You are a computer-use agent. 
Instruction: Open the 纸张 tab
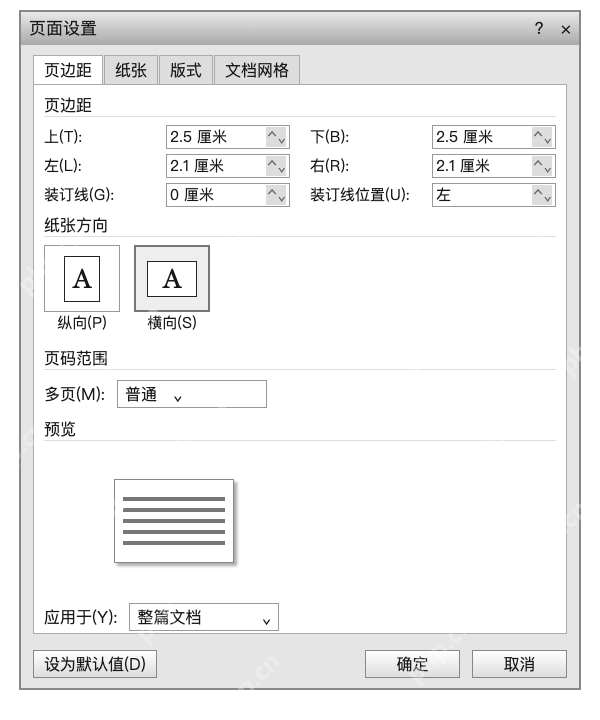click(x=131, y=70)
